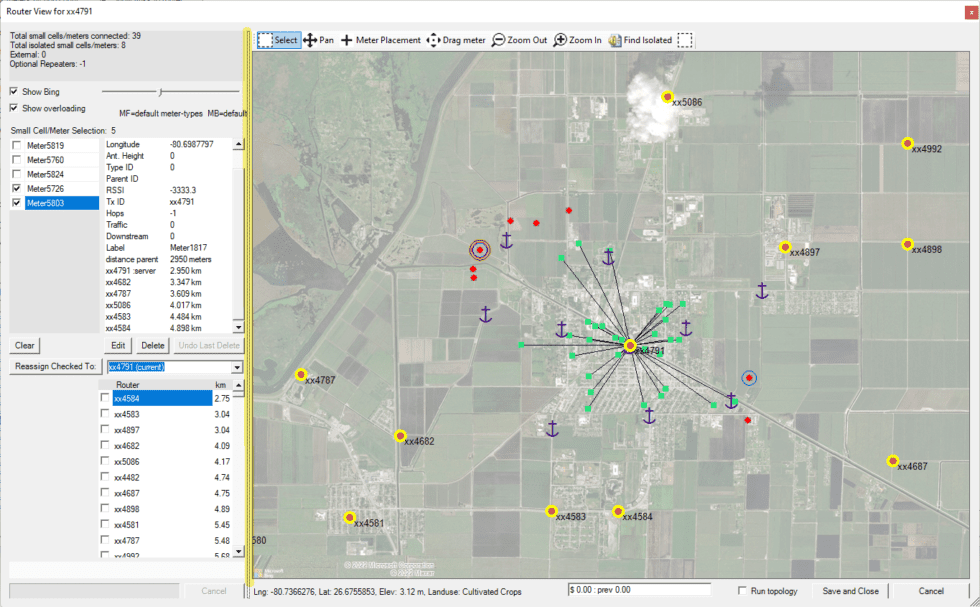Image resolution: width=980 pixels, height=607 pixels.
Task: Open the Reassign Checked To dropdown
Action: coord(238,366)
